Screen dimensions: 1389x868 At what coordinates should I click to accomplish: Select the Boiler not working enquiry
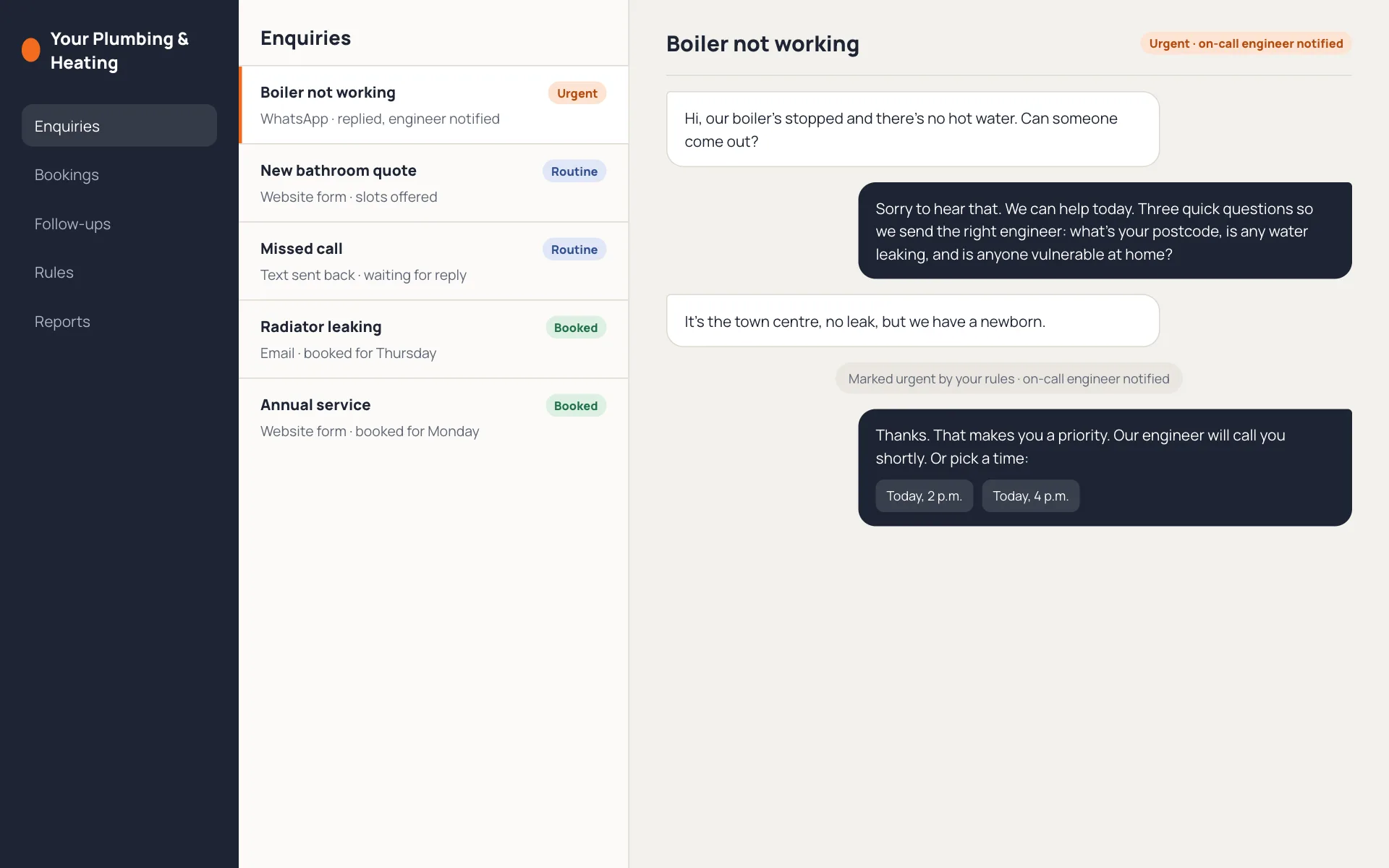434,105
